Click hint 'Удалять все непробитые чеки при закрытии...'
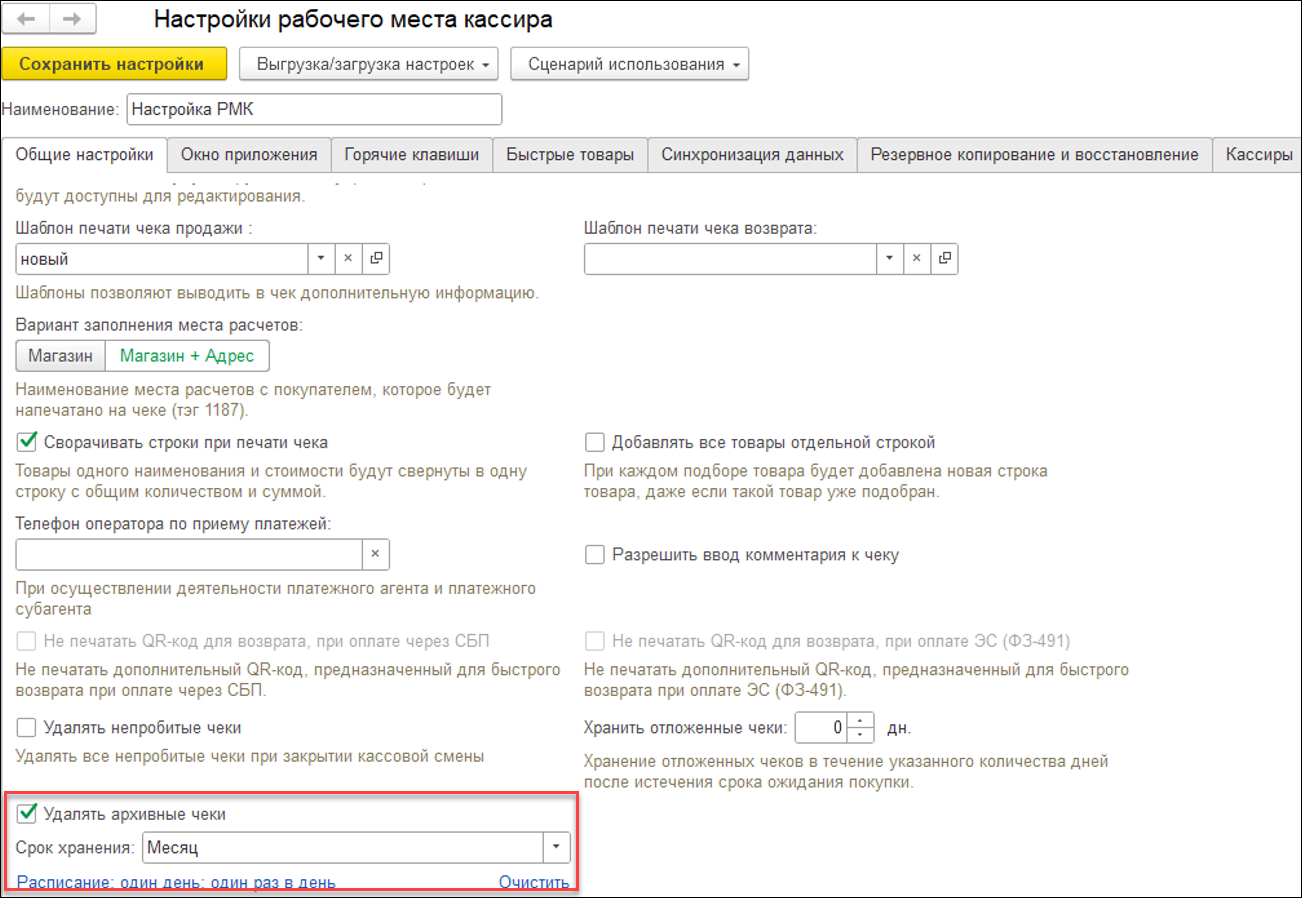The width and height of the screenshot is (1302, 898). tap(250, 756)
